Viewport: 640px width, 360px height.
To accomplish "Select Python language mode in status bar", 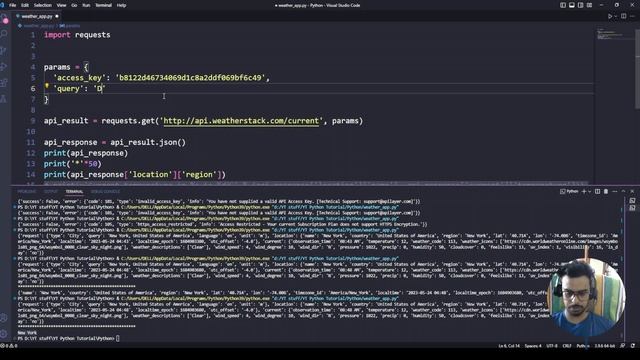I will [583, 346].
